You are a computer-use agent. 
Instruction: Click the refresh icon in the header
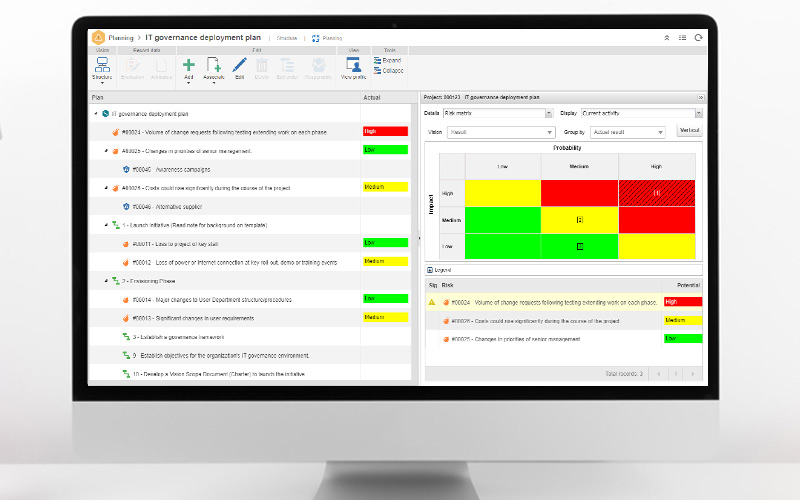(x=698, y=37)
